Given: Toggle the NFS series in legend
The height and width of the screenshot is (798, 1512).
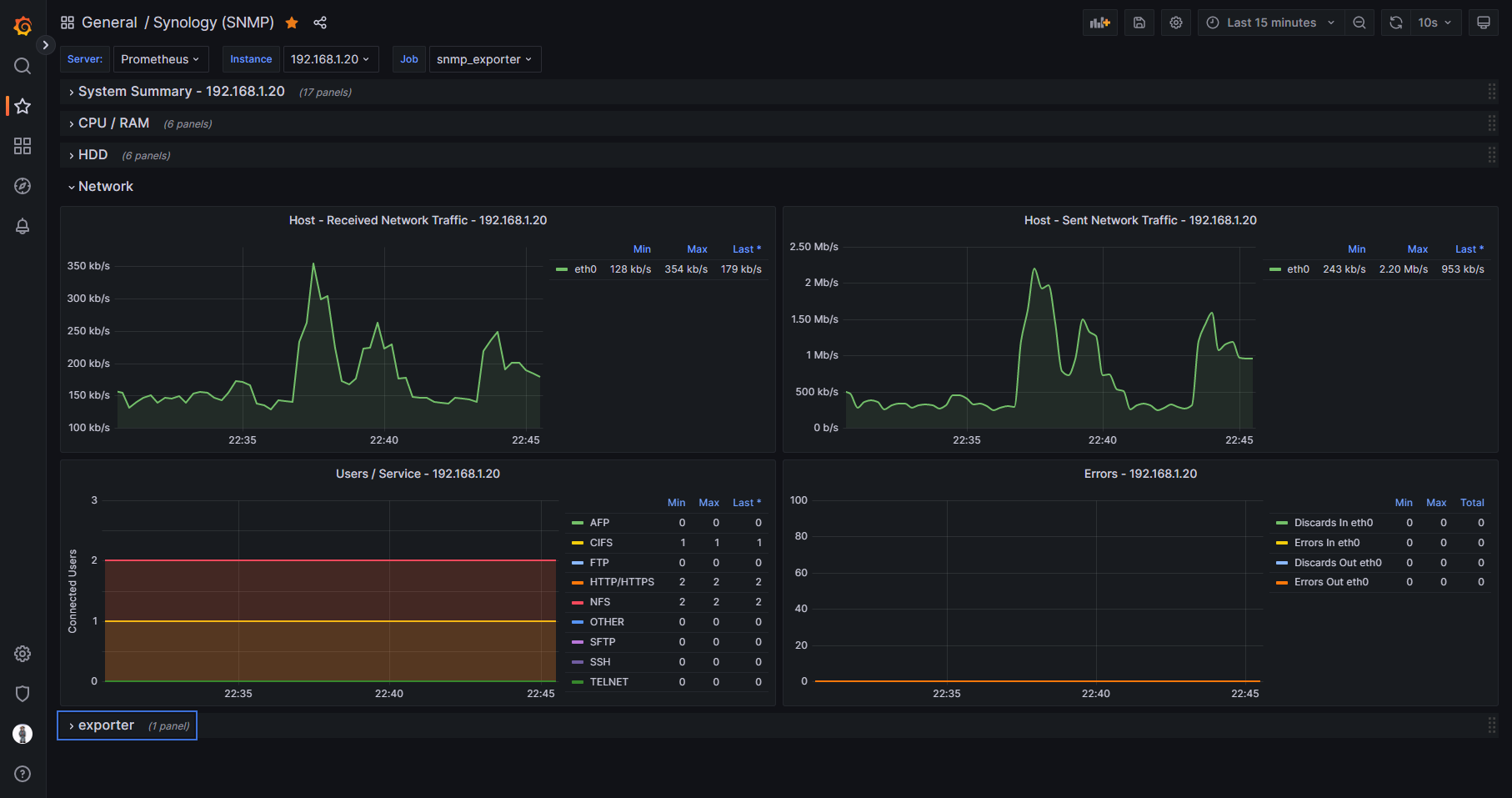Looking at the screenshot, I should click(x=599, y=602).
